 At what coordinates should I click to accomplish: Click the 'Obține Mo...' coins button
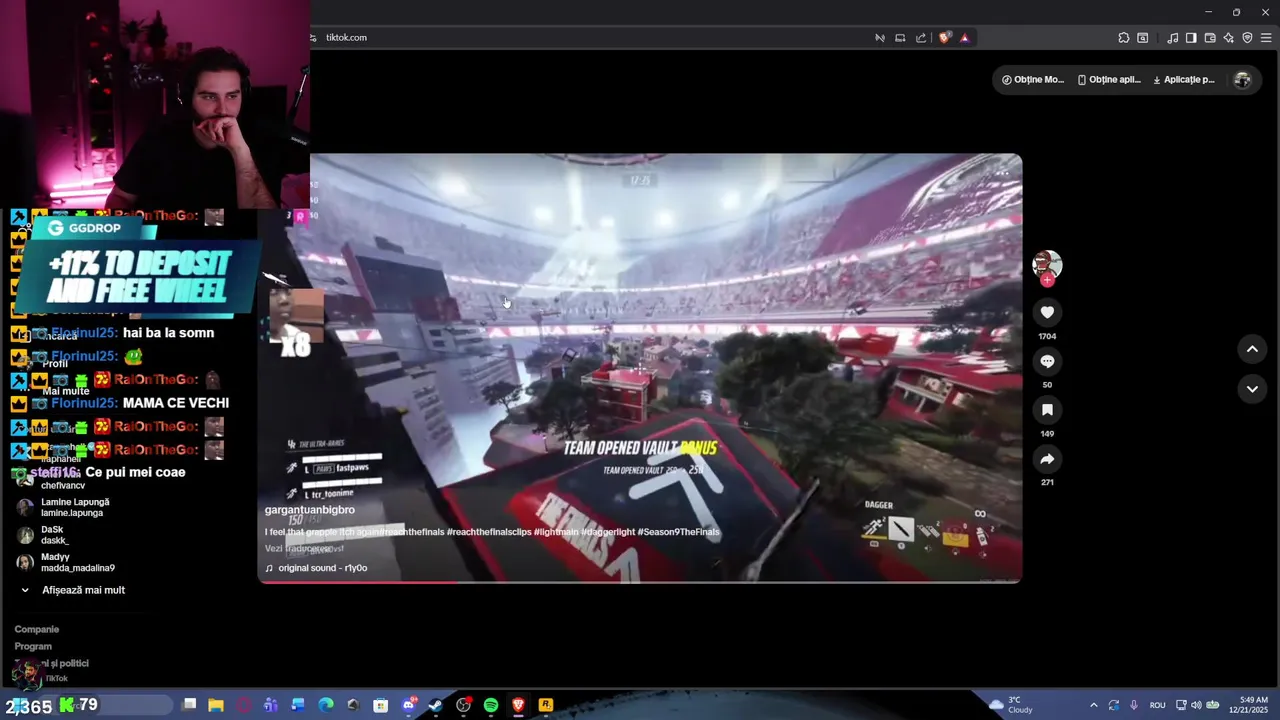click(1033, 80)
